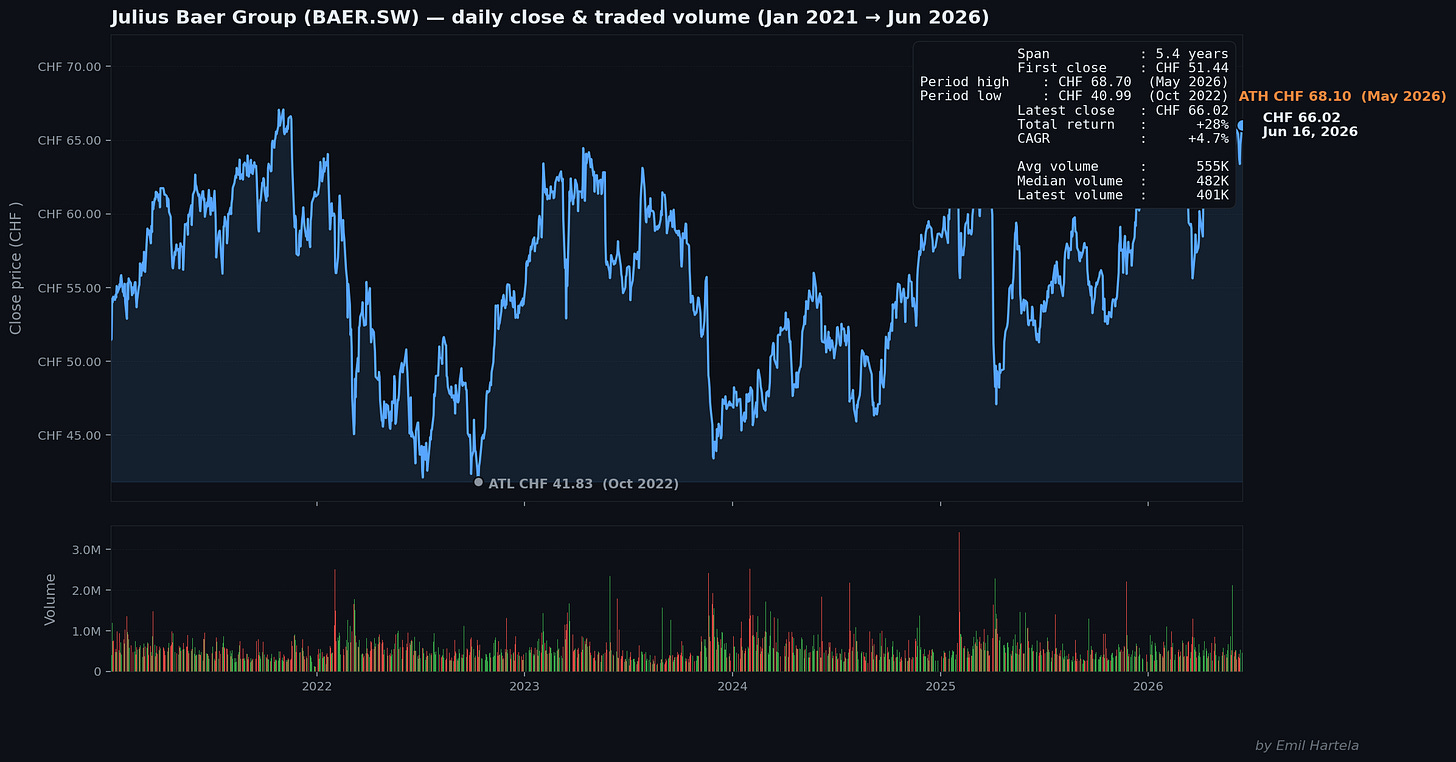Click the 'CHF 60.00' price axis label
Viewport: 1456px width, 762px height.
coord(69,214)
